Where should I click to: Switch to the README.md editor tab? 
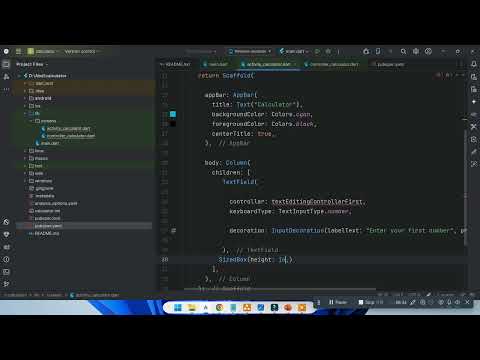point(175,64)
